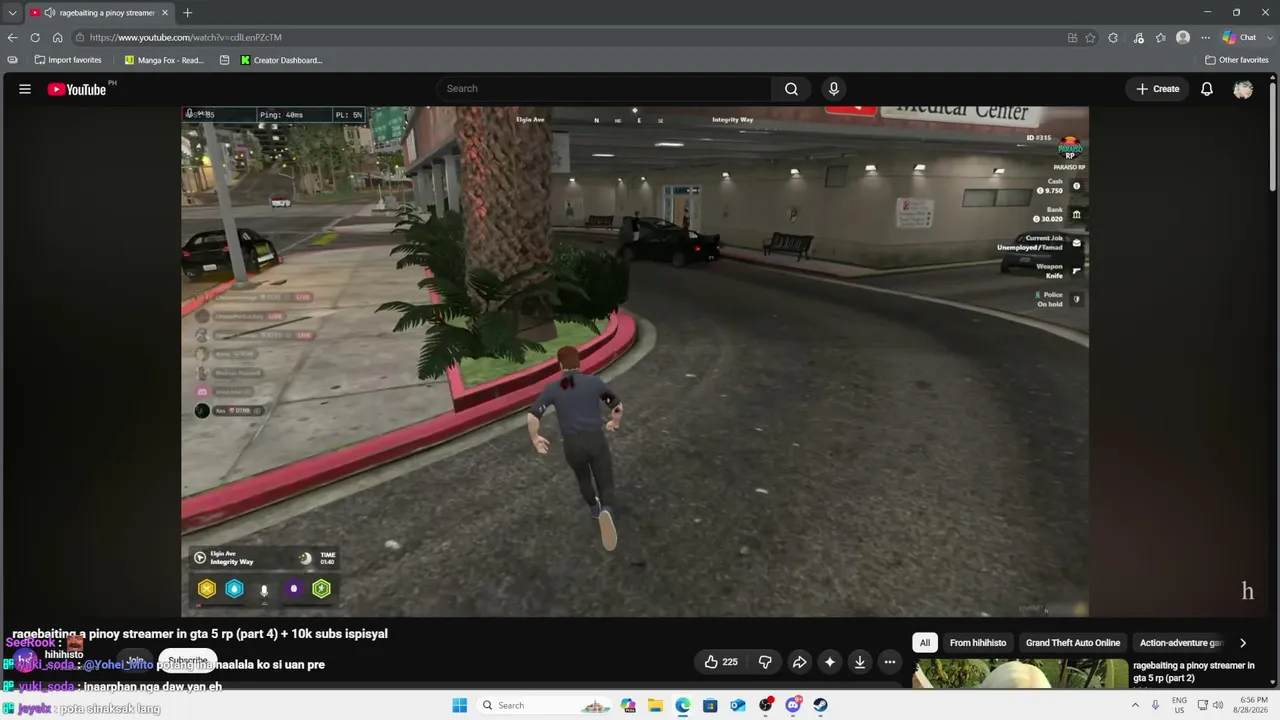Image resolution: width=1280 pixels, height=720 pixels.
Task: Open the YouTube account avatar menu
Action: click(x=1243, y=89)
